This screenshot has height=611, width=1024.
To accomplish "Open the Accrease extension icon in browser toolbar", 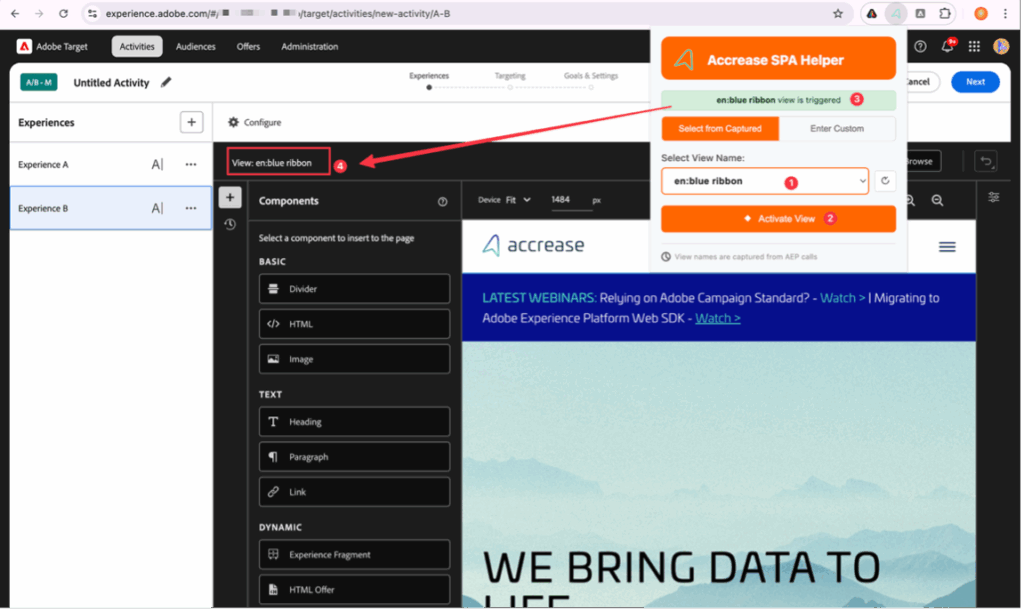I will (x=896, y=13).
